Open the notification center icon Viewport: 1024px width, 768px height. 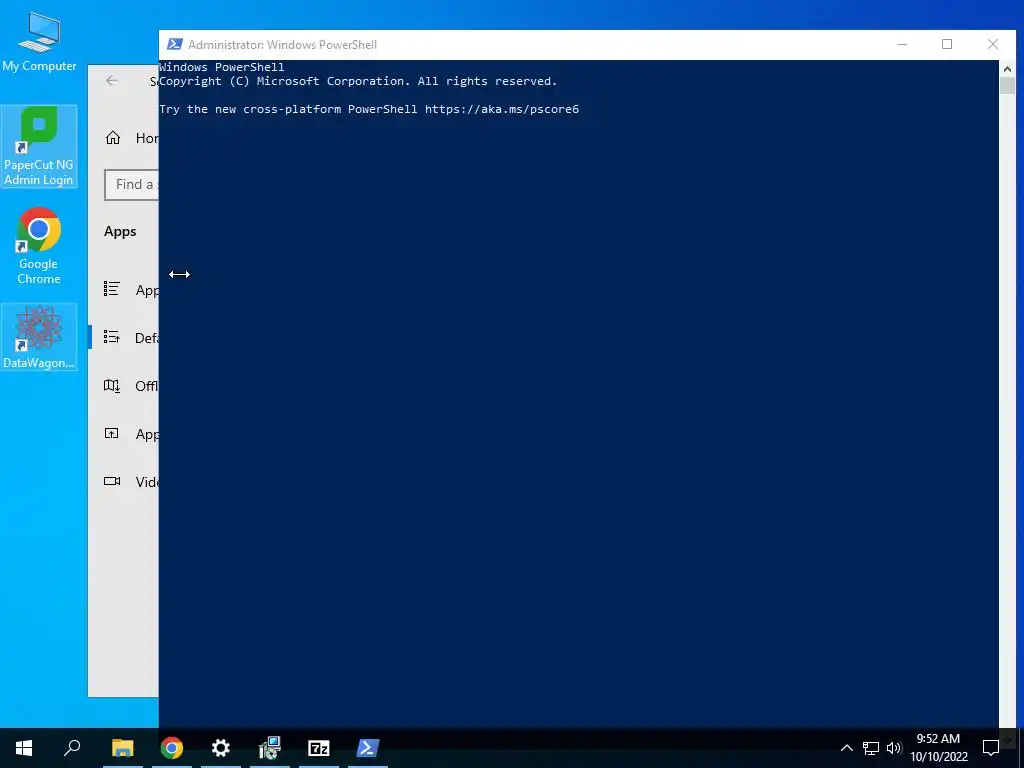[991, 748]
